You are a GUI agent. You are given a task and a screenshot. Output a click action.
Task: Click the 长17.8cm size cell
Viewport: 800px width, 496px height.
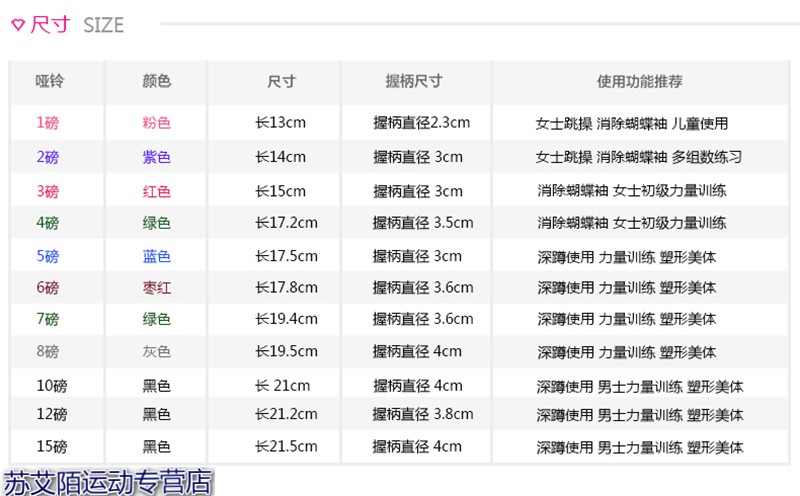[286, 288]
